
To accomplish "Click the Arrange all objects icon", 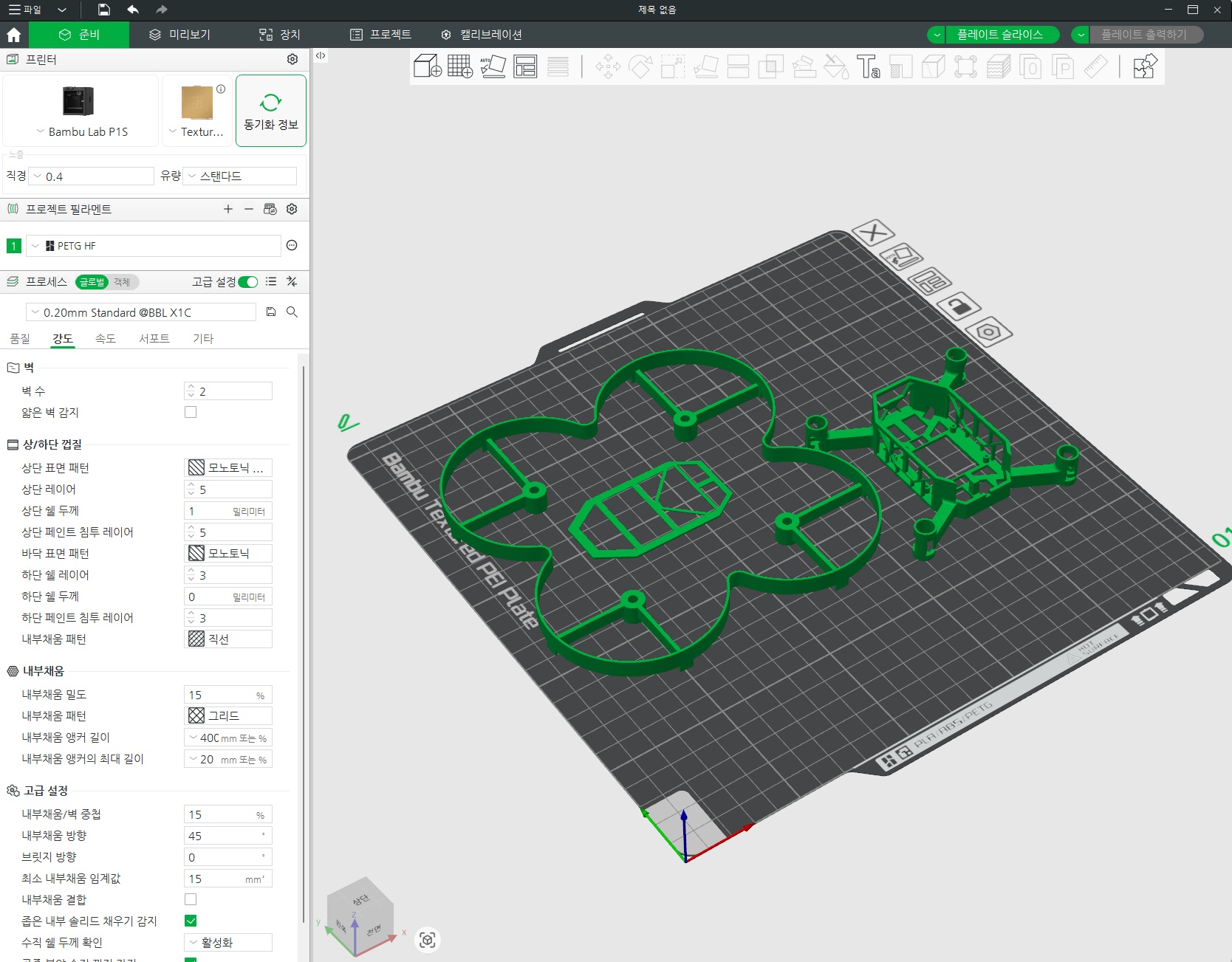I will point(525,66).
